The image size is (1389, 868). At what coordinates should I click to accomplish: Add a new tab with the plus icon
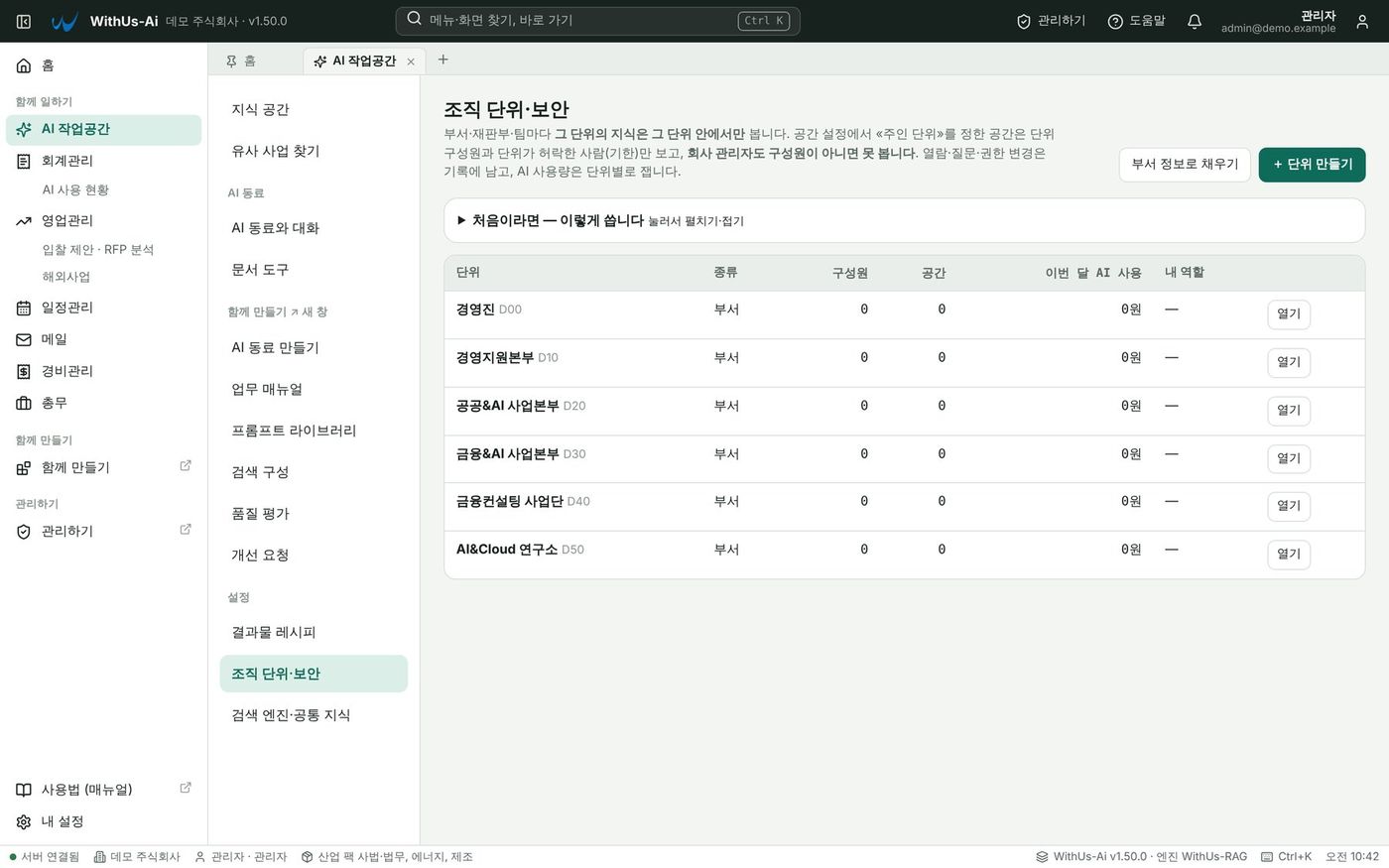[x=443, y=60]
